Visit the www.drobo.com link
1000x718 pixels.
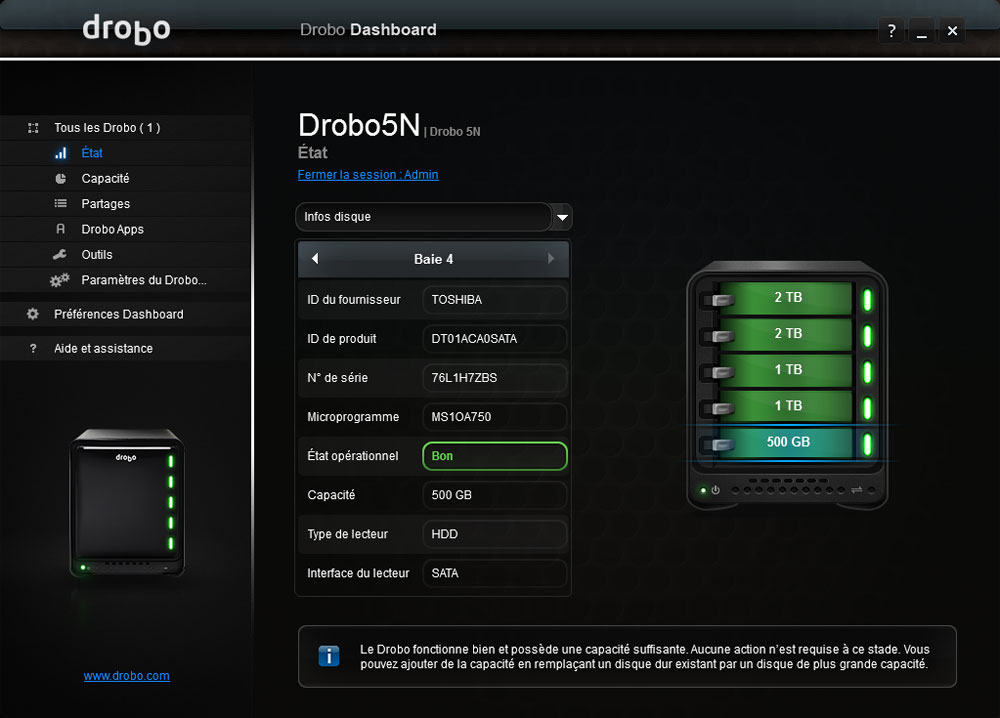pyautogui.click(x=126, y=676)
